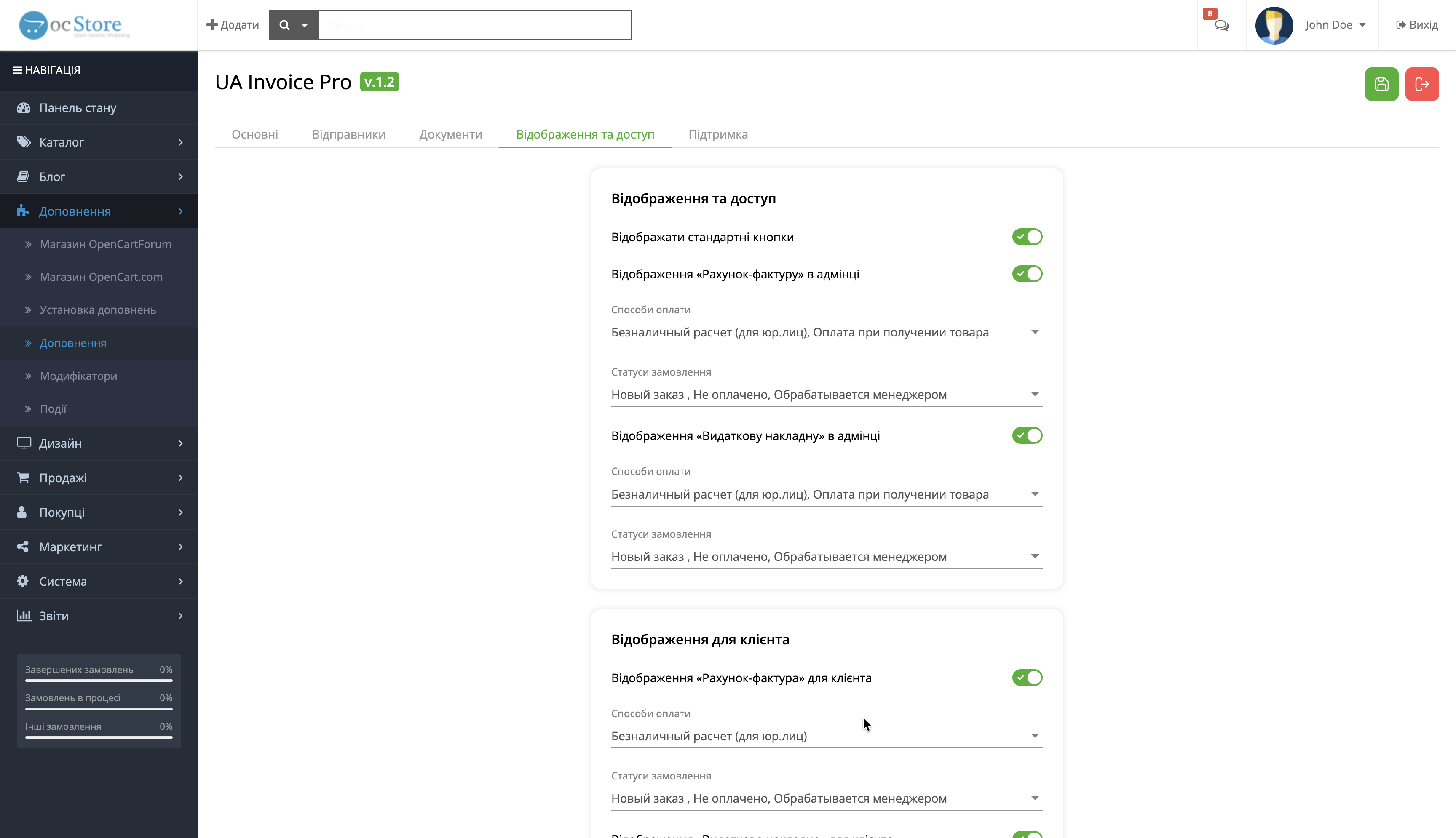Click Вихід to log out
This screenshot has height=838, width=1456.
(1417, 25)
